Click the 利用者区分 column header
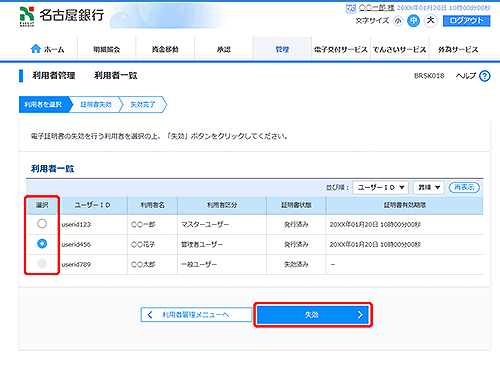Image resolution: width=500 pixels, height=369 pixels. (222, 205)
